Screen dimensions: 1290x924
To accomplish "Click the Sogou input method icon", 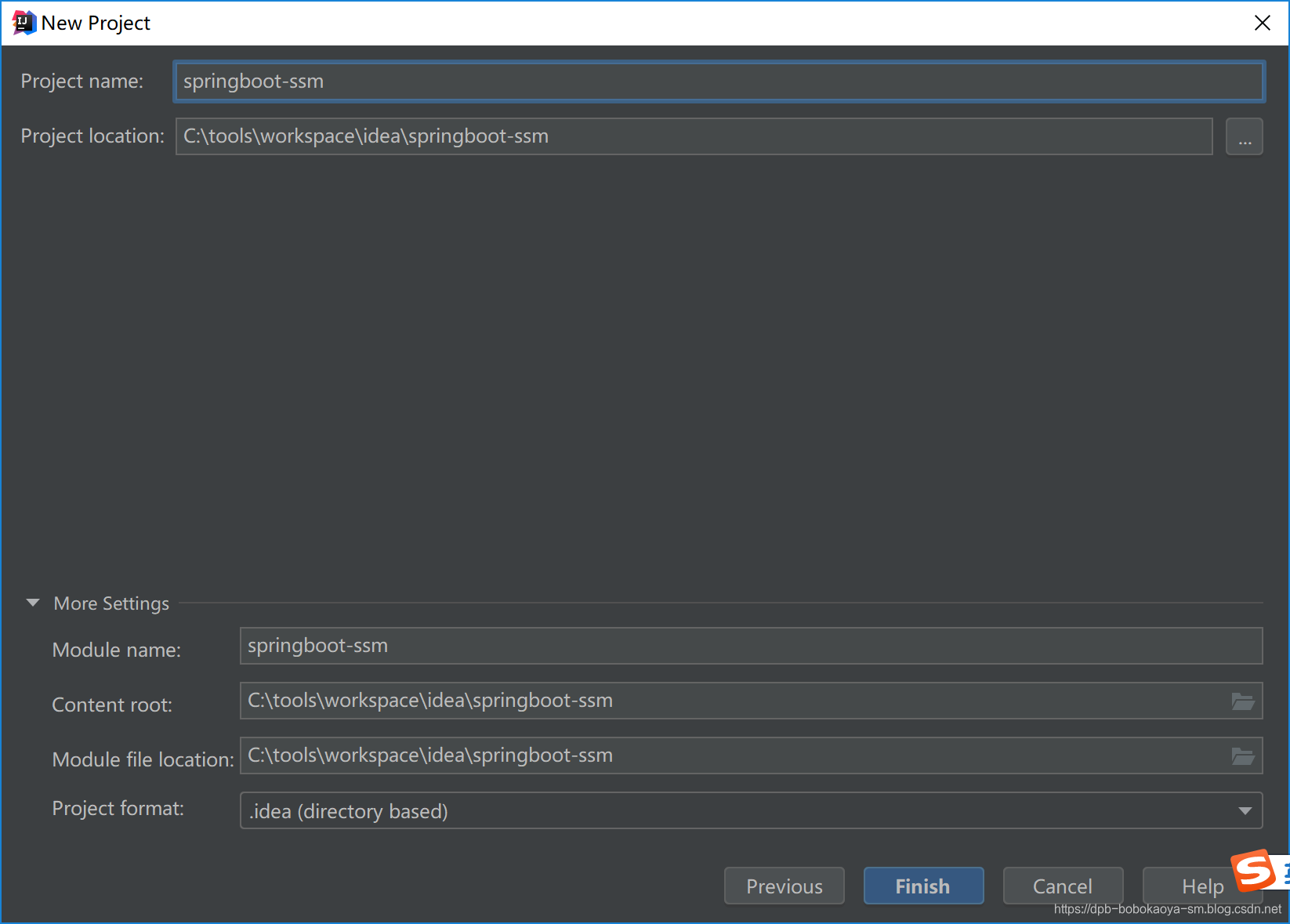I will (1254, 870).
